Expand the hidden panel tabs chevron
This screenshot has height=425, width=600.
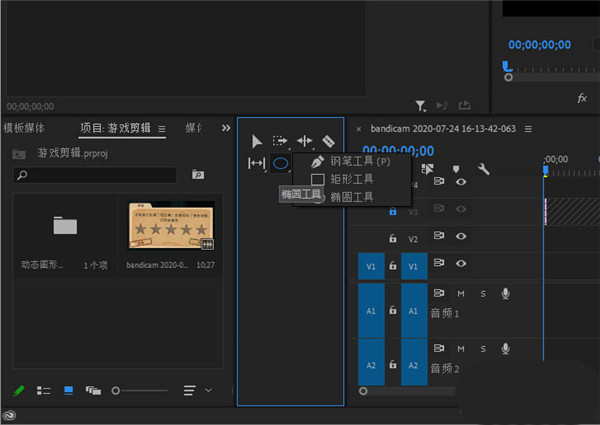[224, 128]
